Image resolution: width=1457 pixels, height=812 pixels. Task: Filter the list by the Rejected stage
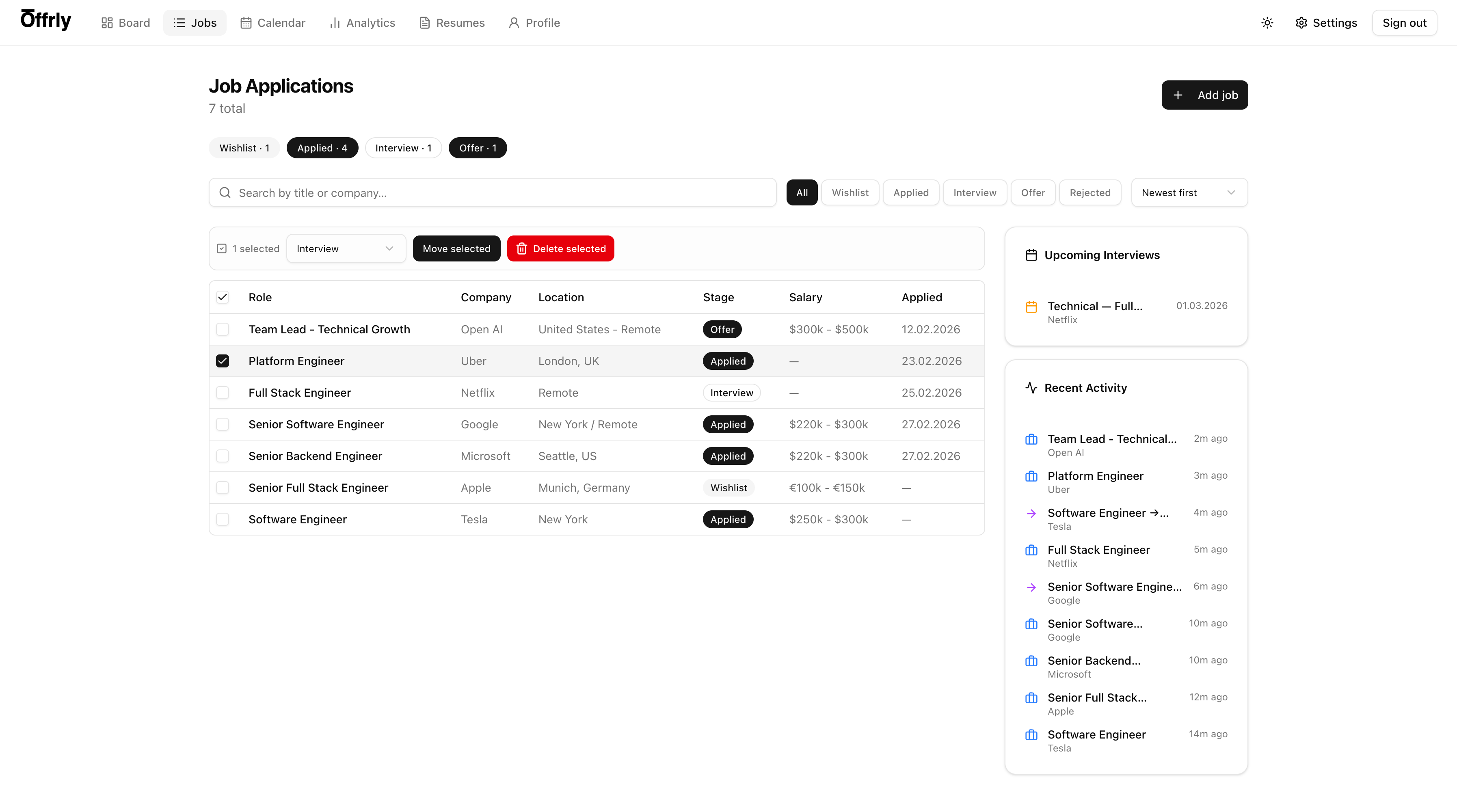(x=1090, y=193)
